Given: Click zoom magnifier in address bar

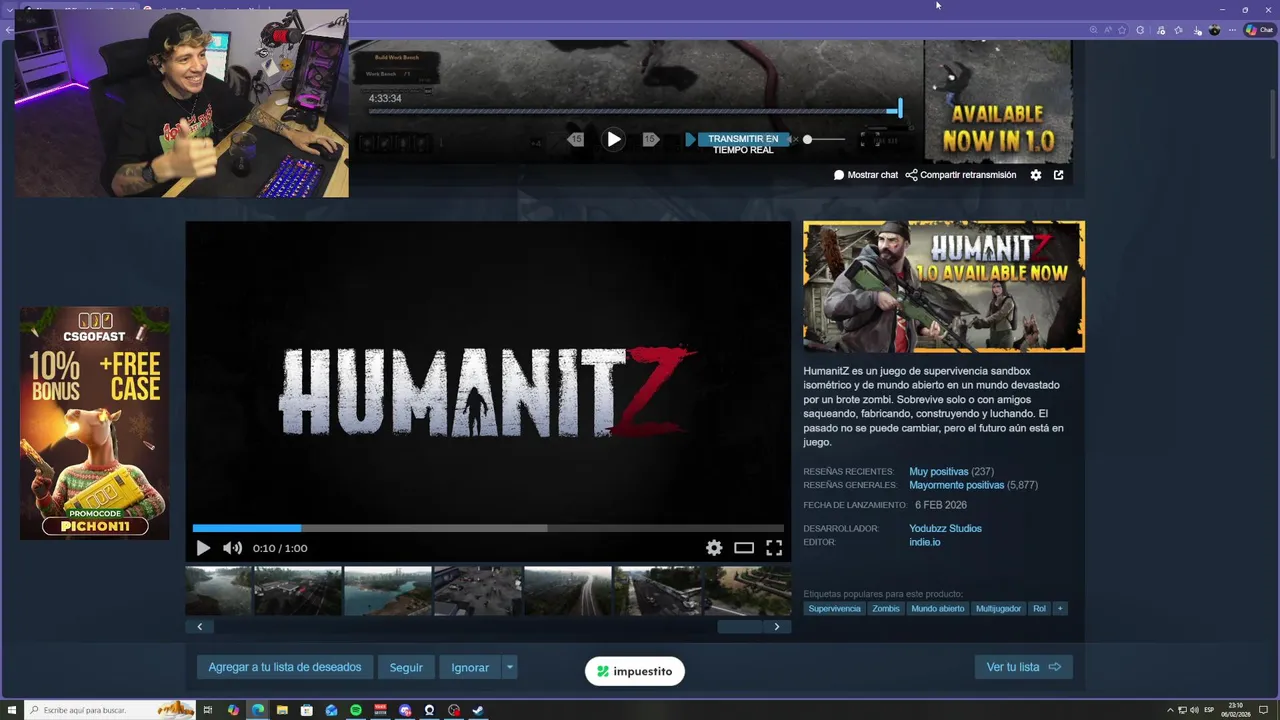Looking at the screenshot, I should coord(1094,30).
